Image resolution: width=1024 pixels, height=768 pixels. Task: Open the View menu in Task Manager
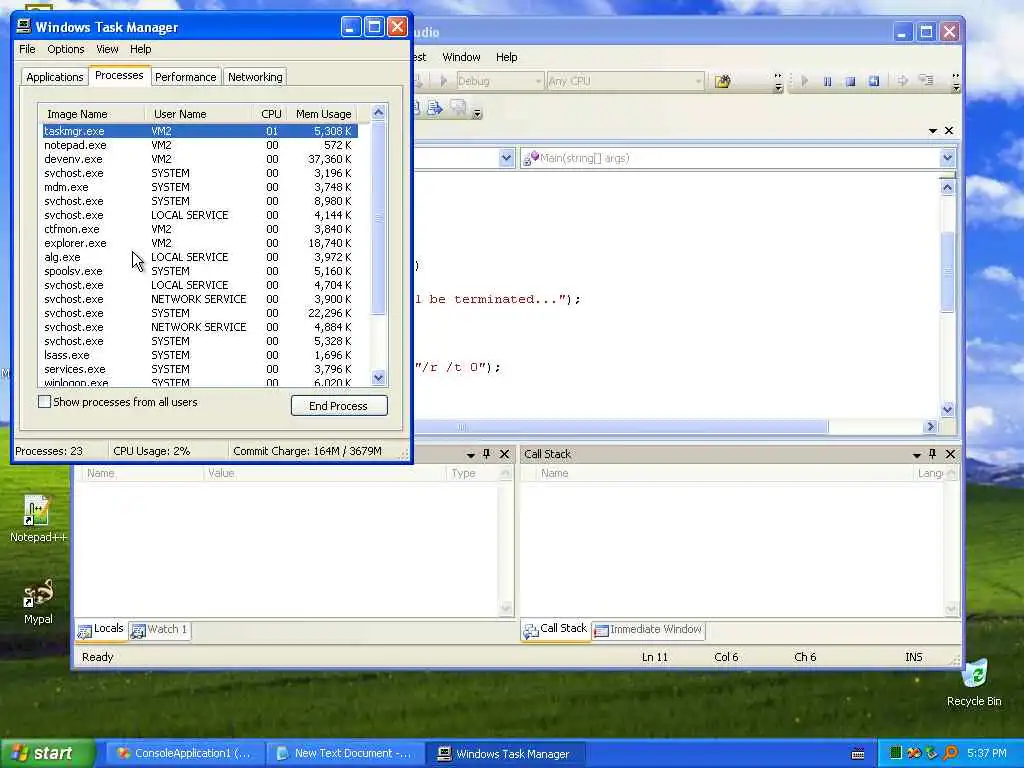[x=107, y=49]
